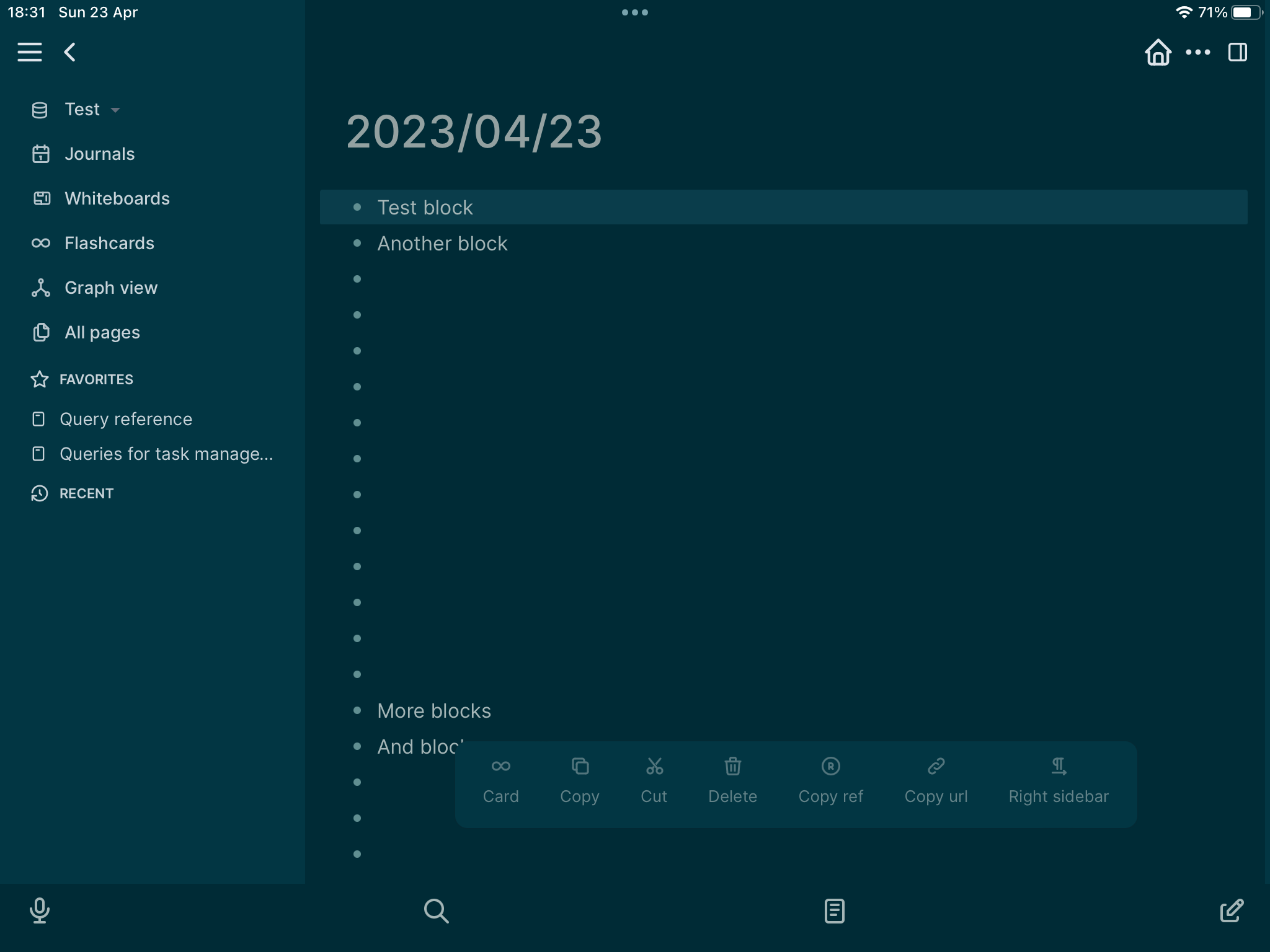
Task: Open the hamburger menu to collapse sidebar
Action: point(29,51)
